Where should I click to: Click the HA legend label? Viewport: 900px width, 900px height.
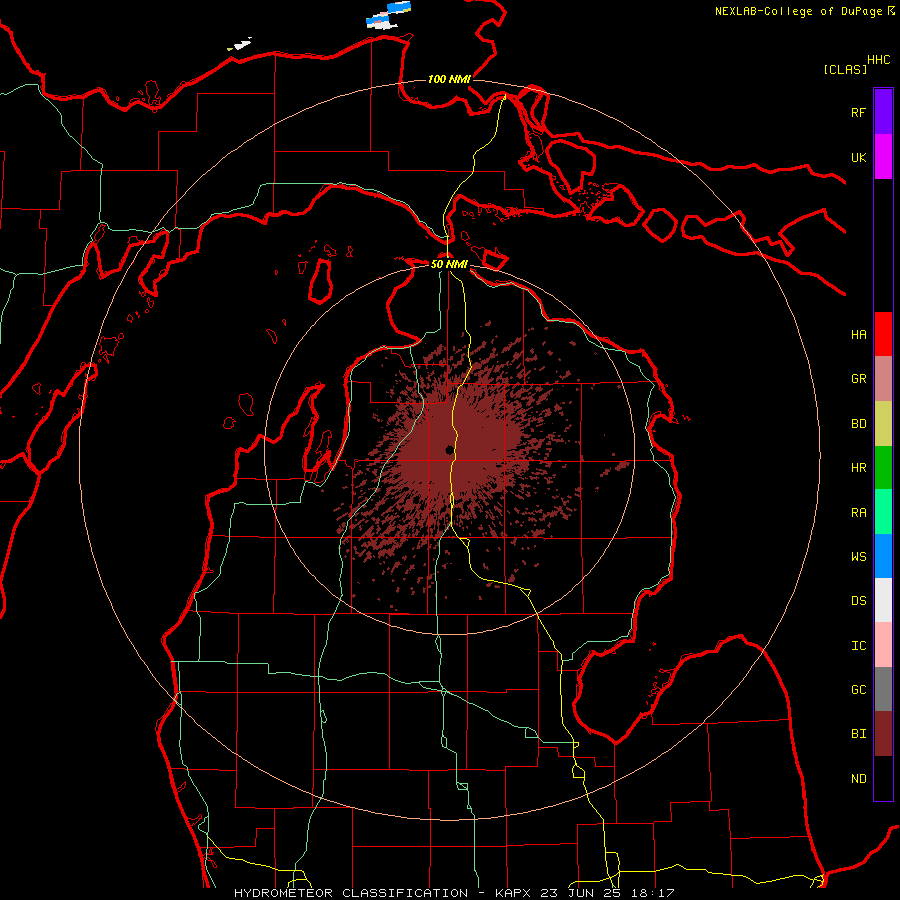(858, 335)
